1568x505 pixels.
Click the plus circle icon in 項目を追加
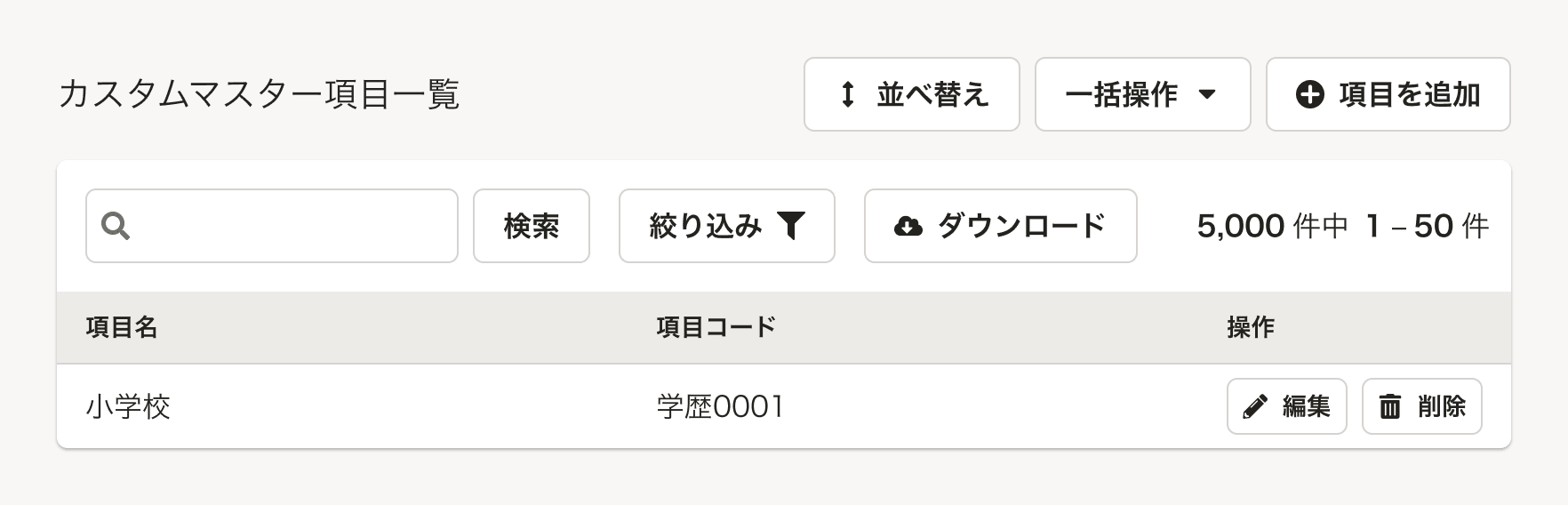(1309, 94)
